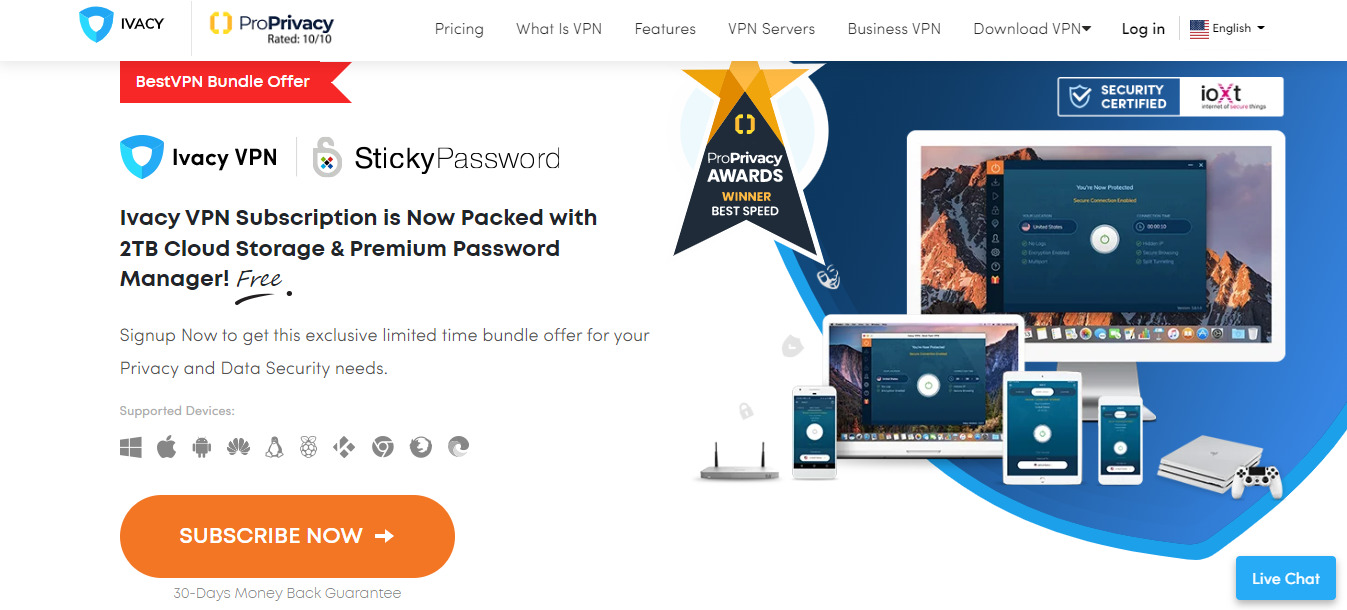Viewport: 1347px width, 610px height.
Task: Open the Features menu item
Action: (x=665, y=29)
